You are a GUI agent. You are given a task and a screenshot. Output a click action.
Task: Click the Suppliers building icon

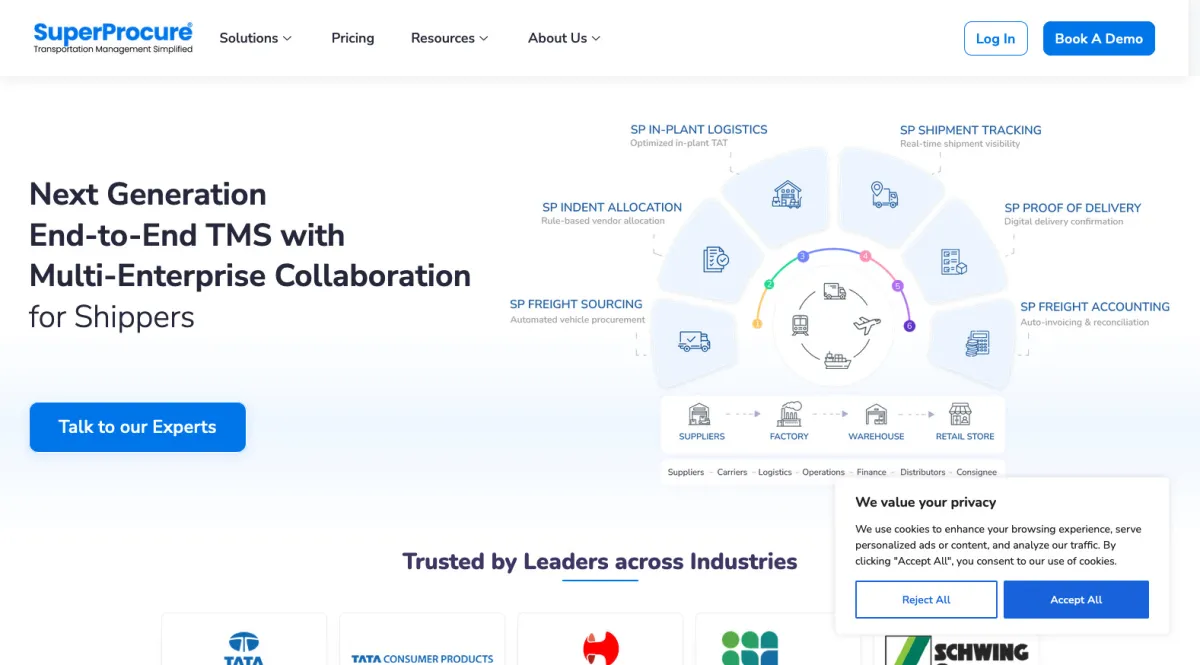700,414
